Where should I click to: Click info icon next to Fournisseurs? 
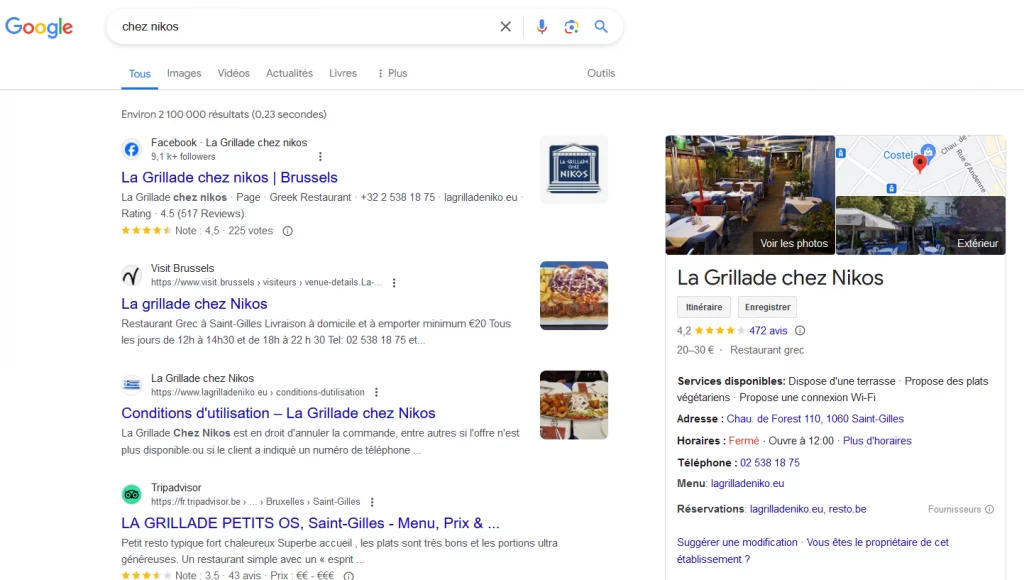989,509
